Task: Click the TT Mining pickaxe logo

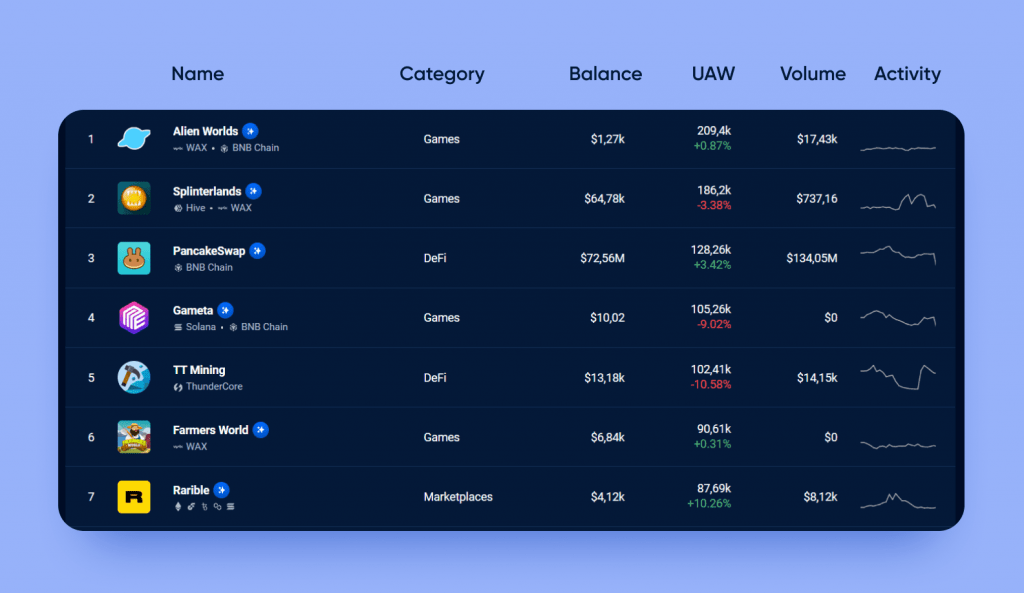Action: point(133,377)
